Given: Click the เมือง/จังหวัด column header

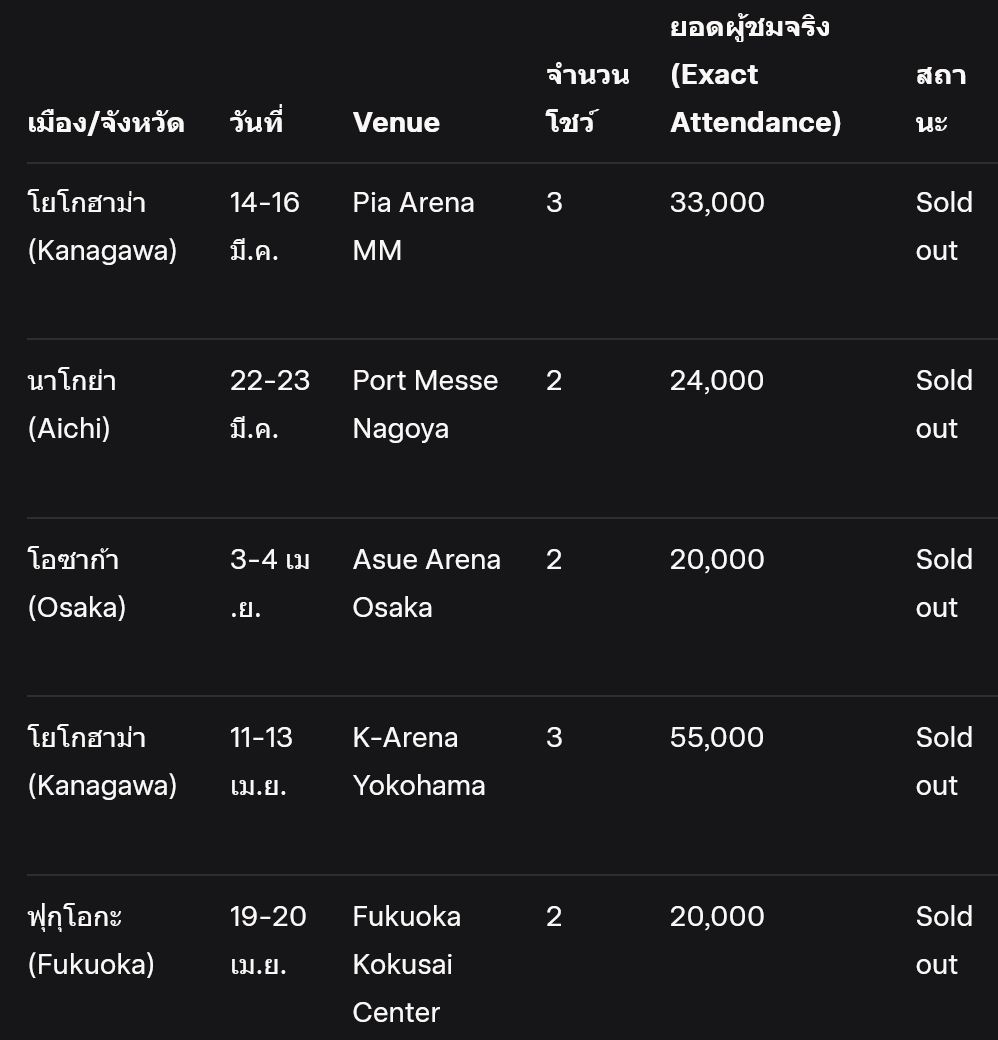Looking at the screenshot, I should coord(106,123).
